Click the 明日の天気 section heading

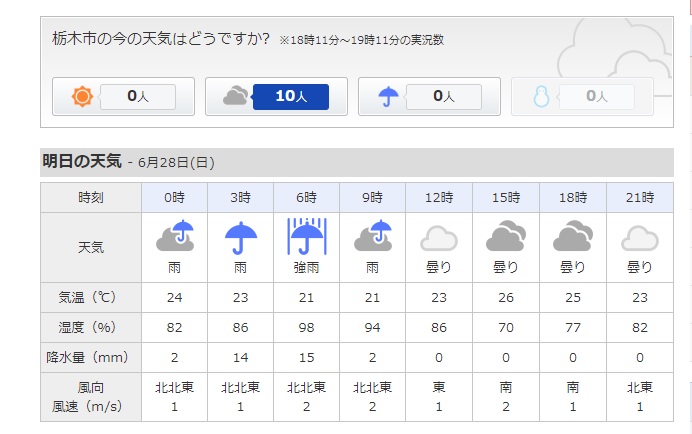coord(82,161)
